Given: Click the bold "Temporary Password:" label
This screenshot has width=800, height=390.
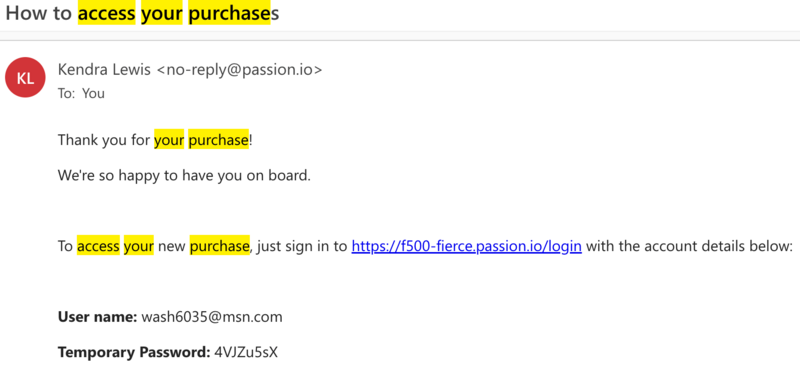Looking at the screenshot, I should 134,352.
